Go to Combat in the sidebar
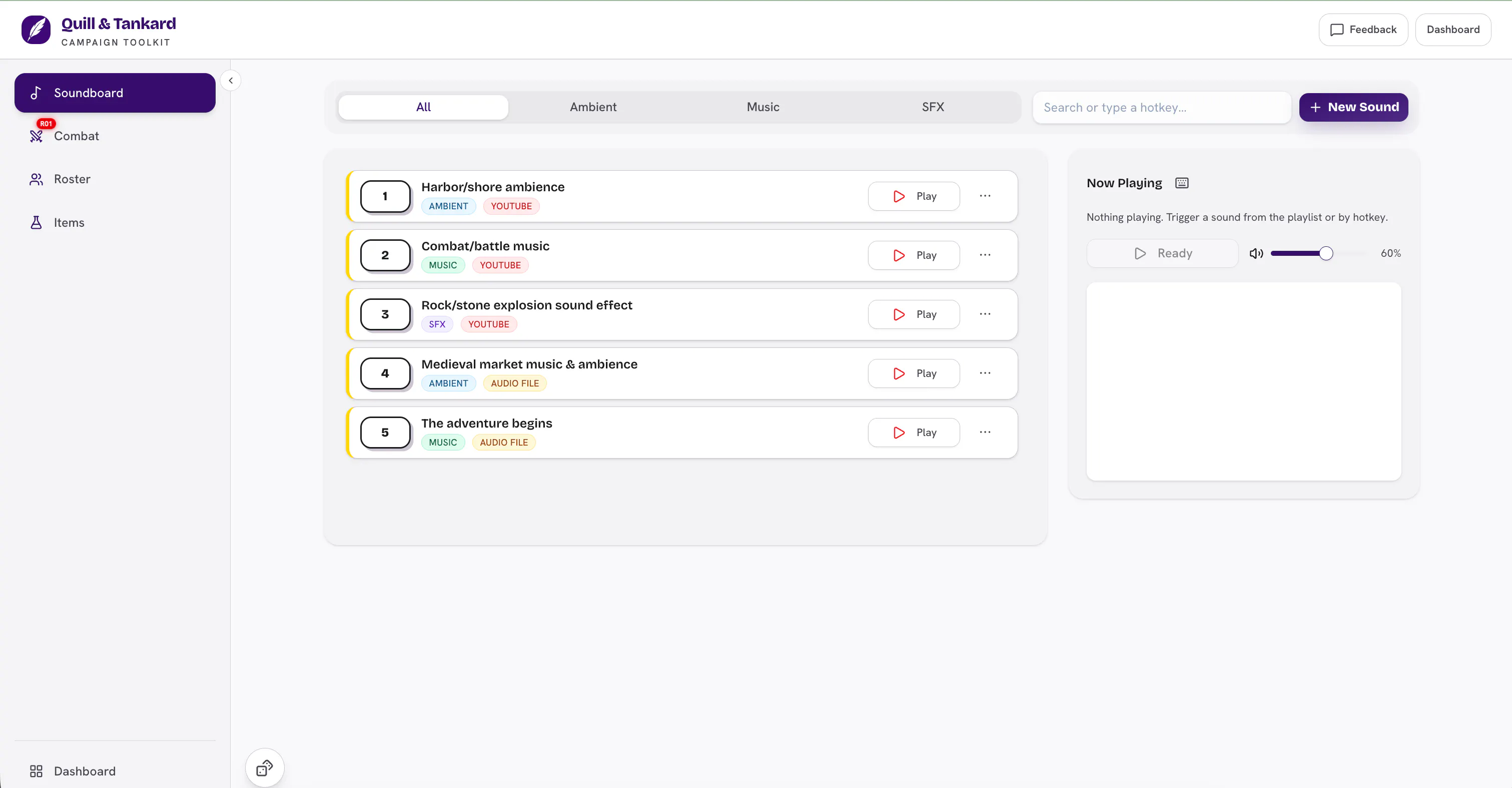Viewport: 1512px width, 788px height. [115, 136]
